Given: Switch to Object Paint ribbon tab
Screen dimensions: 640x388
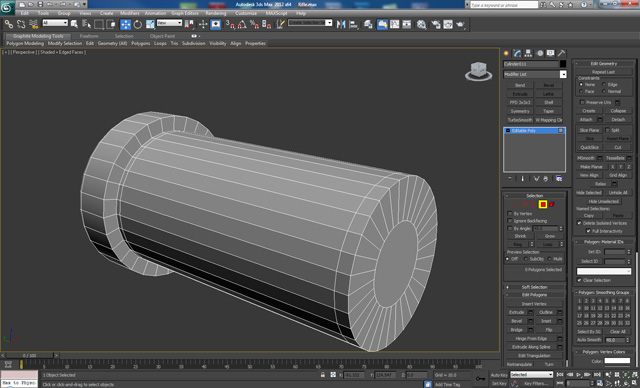Looking at the screenshot, I should point(162,36).
